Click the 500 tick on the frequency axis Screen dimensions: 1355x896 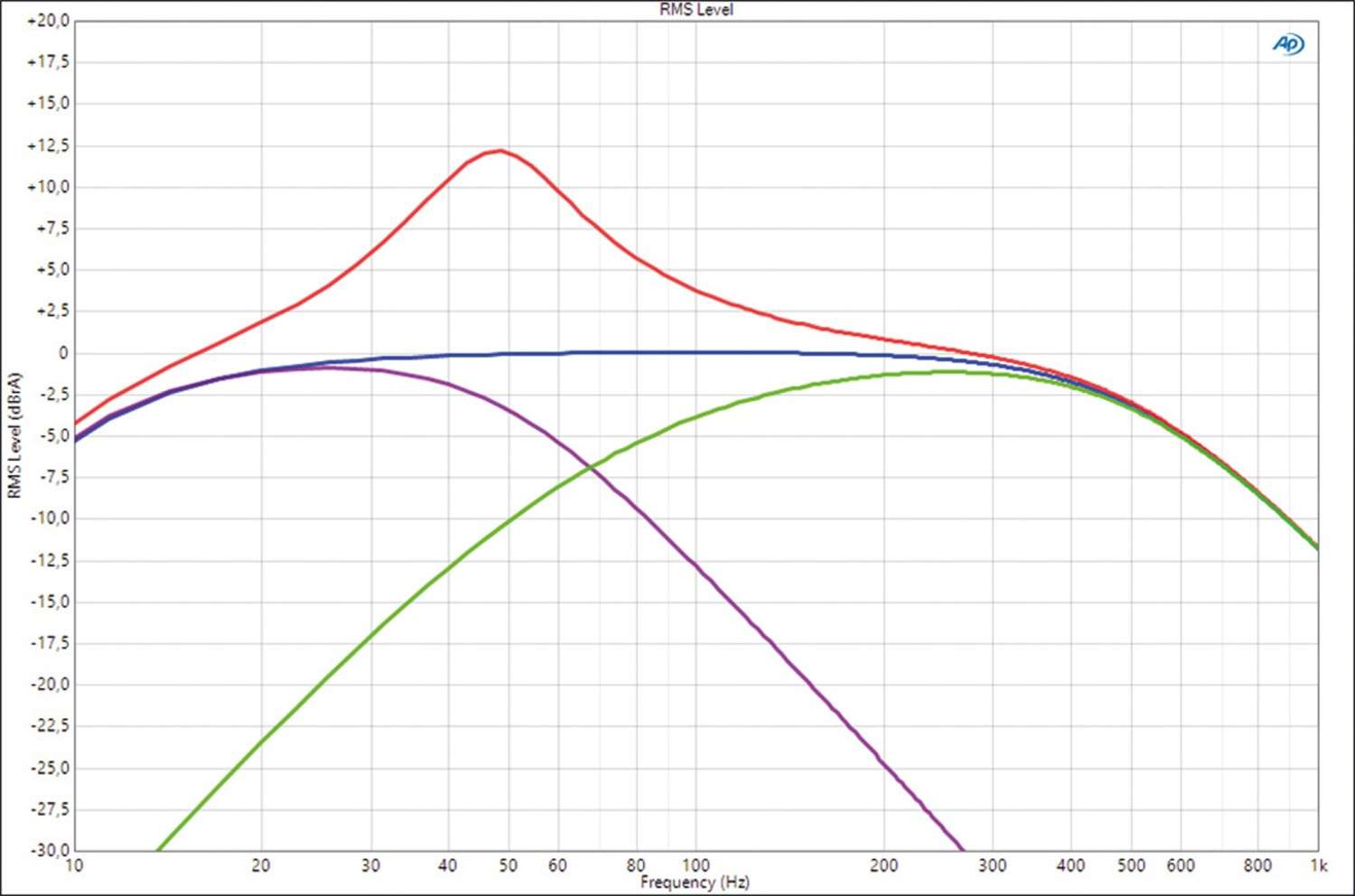(1131, 865)
